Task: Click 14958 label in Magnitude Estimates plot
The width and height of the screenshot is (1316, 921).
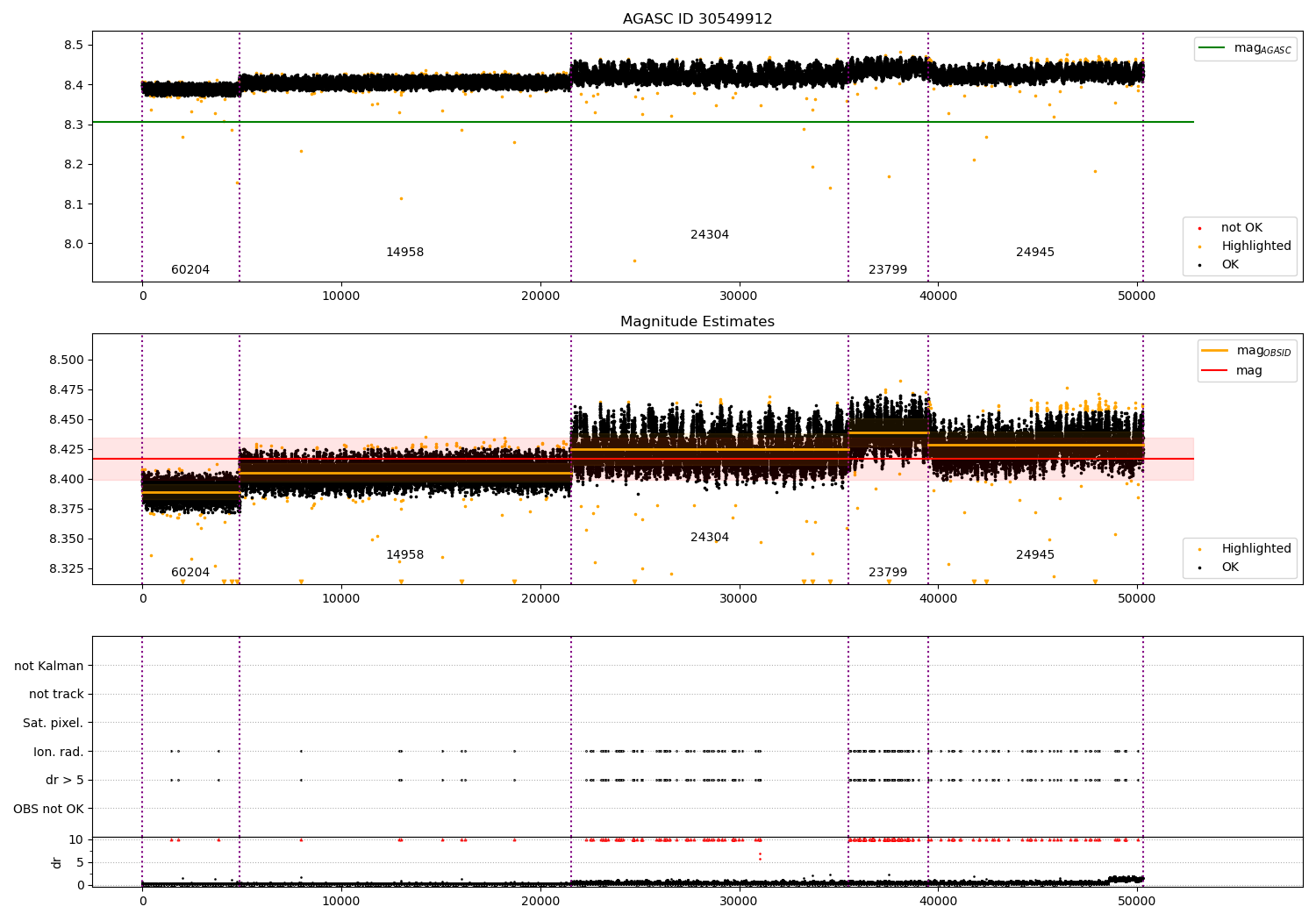Action: [x=404, y=555]
